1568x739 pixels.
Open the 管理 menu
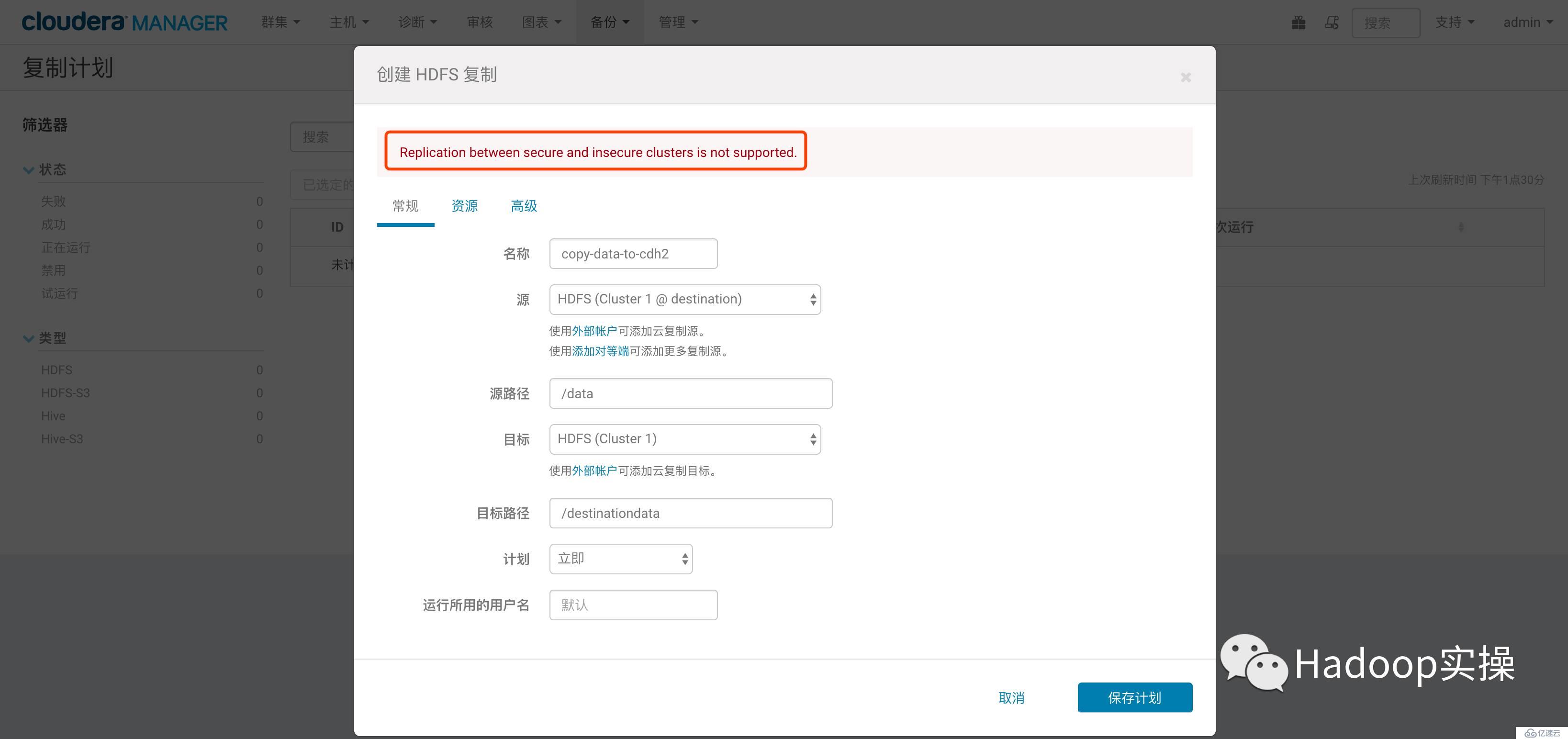pos(678,22)
